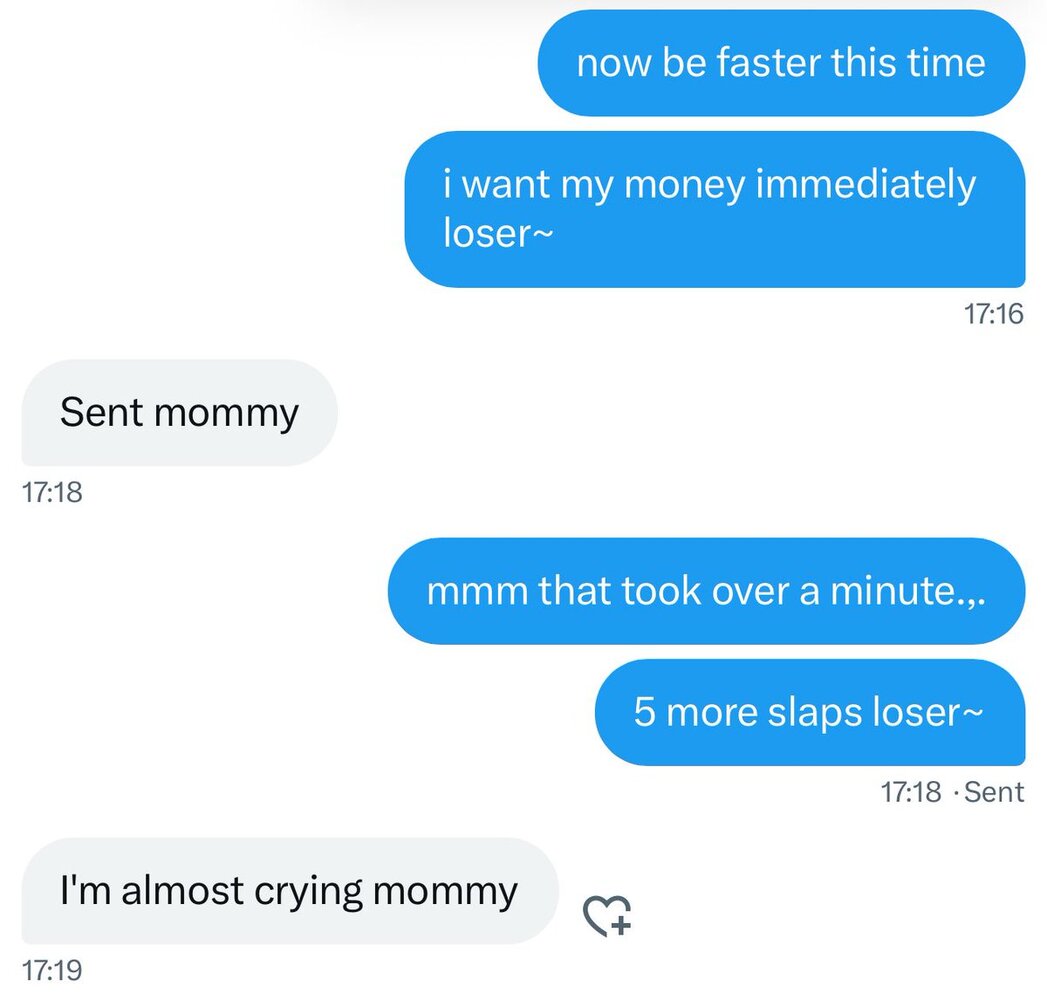1047x1000 pixels.
Task: Click the 17:18 timestamp beside Sent status
Action: tap(911, 793)
